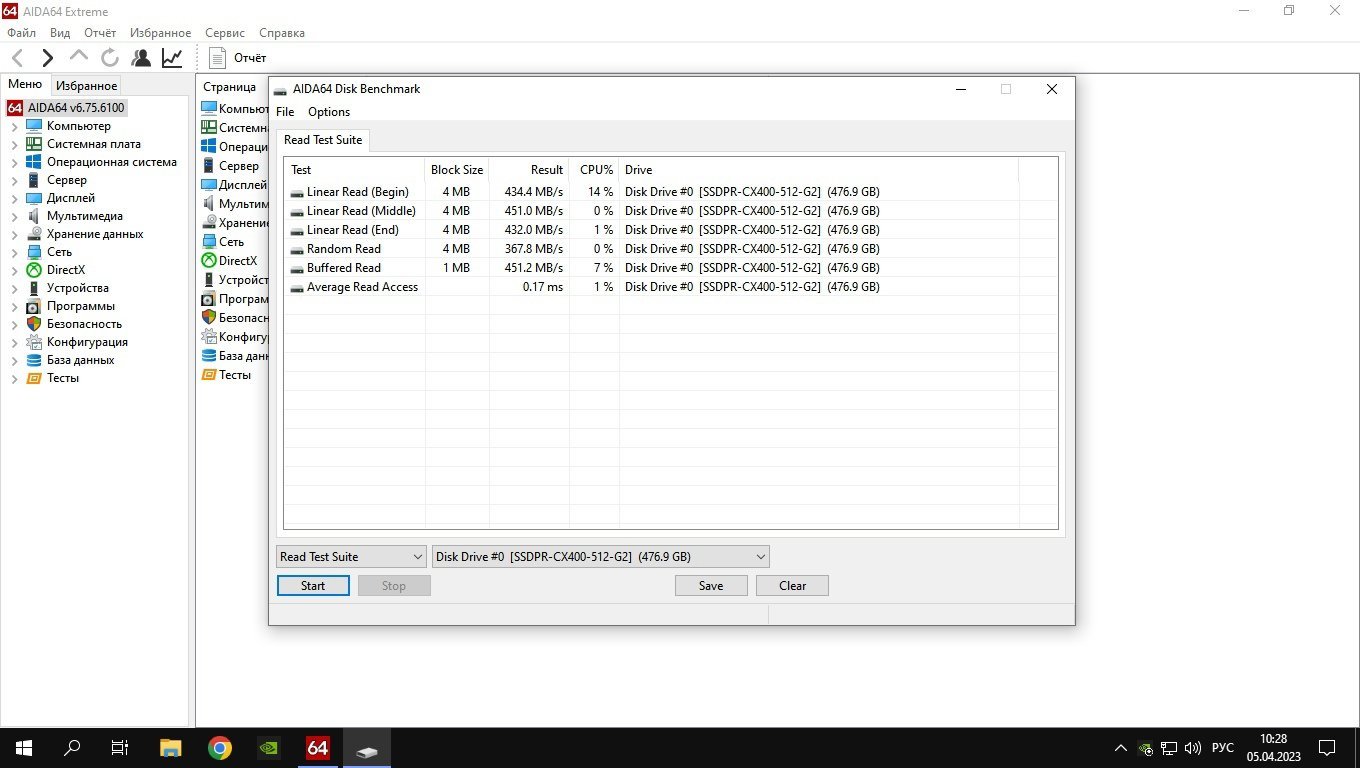Click the Системная плата motherboard icon

[x=34, y=144]
